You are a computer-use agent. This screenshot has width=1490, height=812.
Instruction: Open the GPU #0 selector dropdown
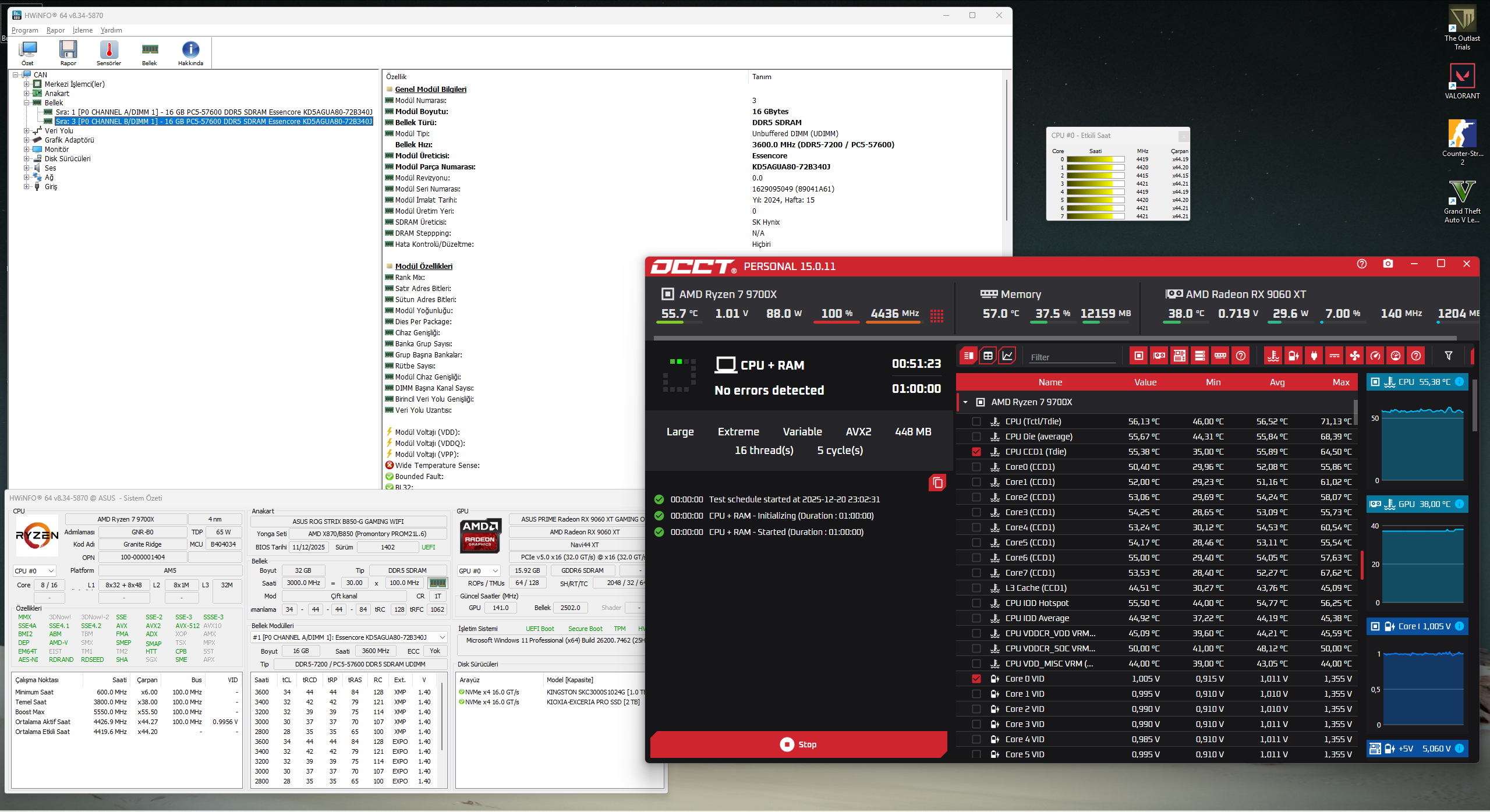pyautogui.click(x=479, y=571)
